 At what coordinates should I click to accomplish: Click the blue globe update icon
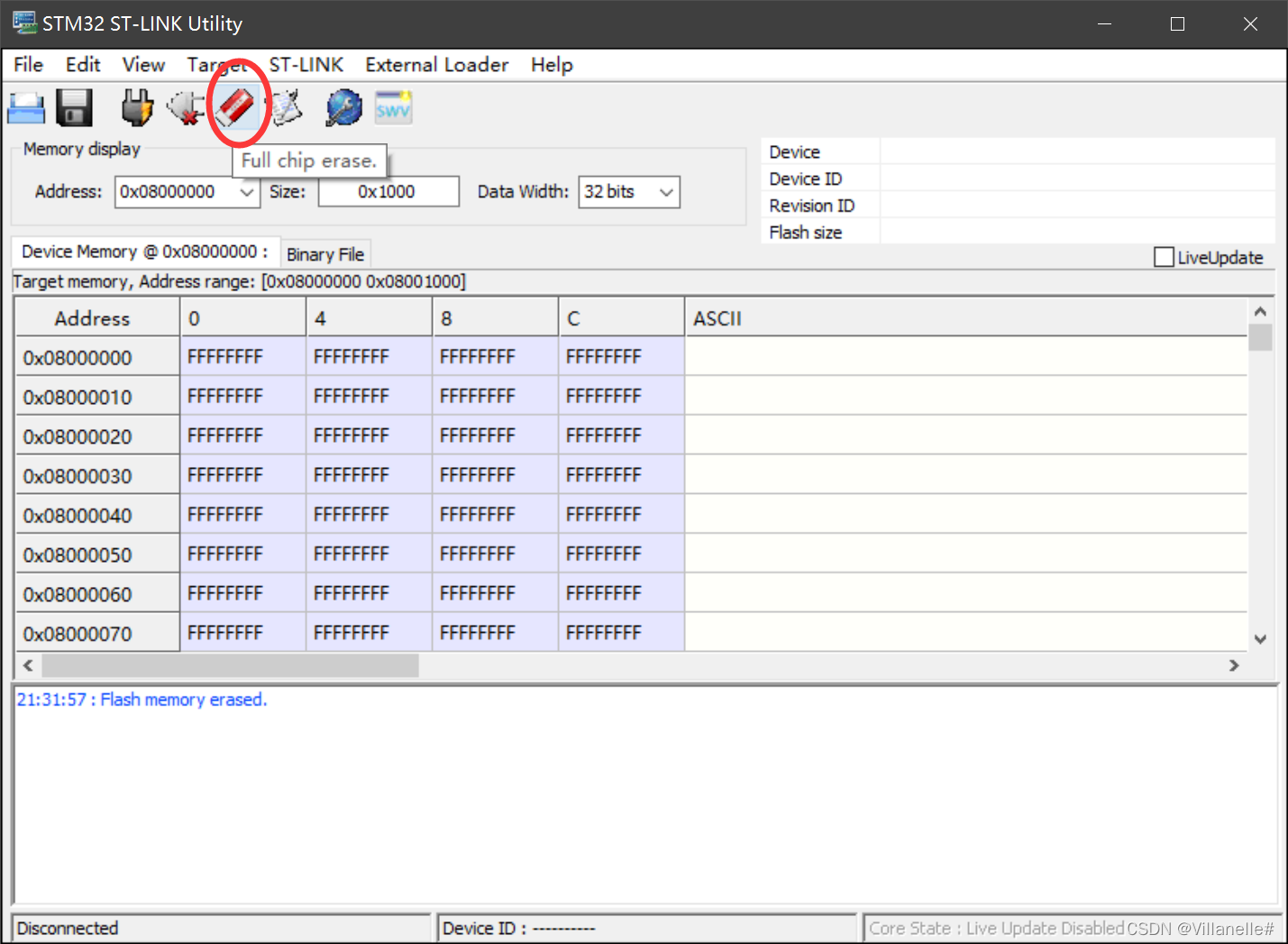tap(343, 108)
